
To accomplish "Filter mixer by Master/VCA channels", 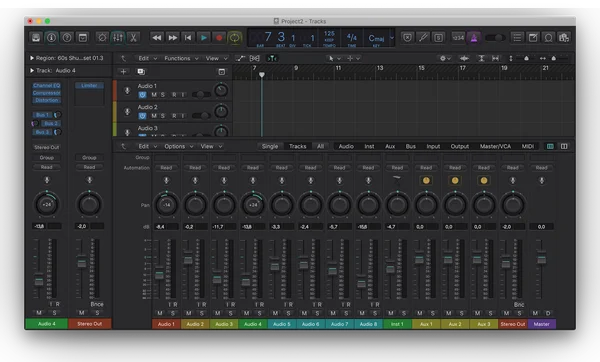I will click(x=495, y=146).
